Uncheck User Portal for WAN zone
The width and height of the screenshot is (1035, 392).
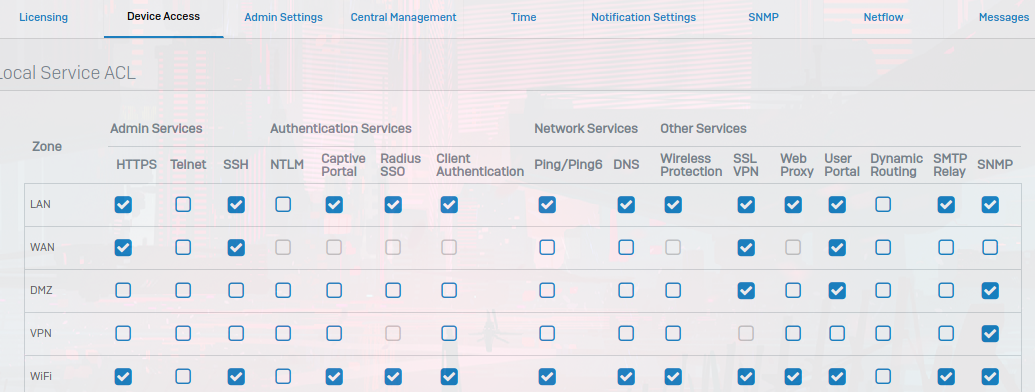coord(837,247)
